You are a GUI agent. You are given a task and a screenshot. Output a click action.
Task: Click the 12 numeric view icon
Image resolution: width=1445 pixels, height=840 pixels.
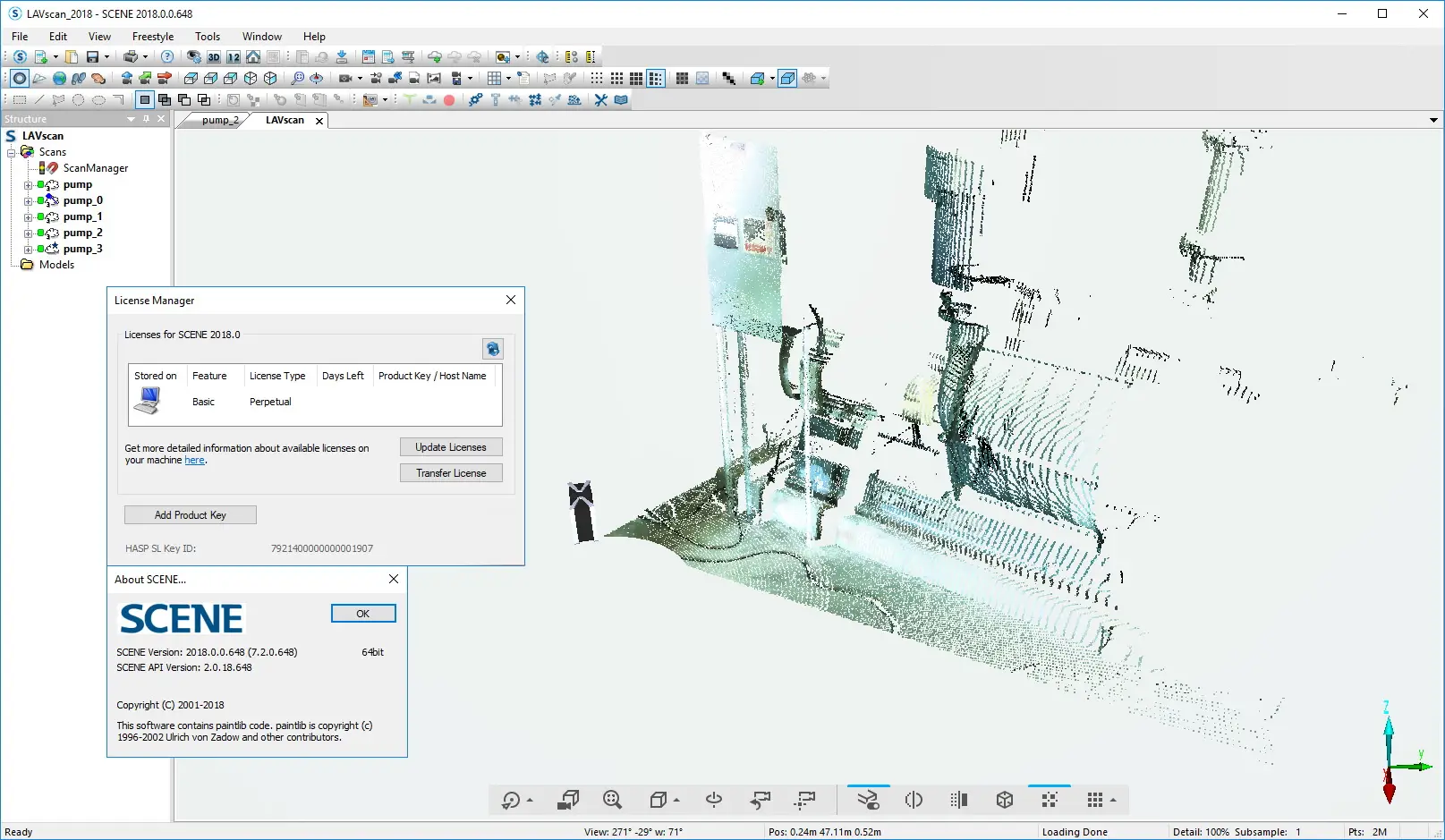(x=234, y=56)
